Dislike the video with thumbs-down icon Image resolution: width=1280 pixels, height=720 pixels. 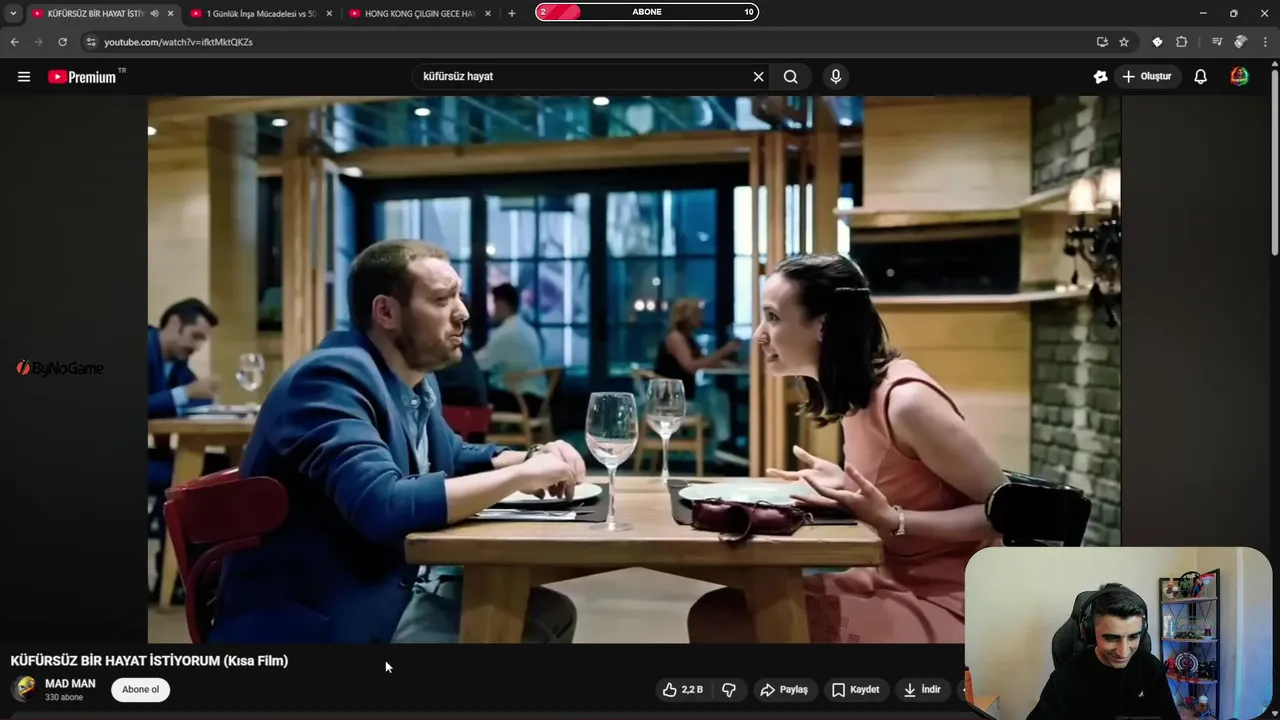point(729,689)
